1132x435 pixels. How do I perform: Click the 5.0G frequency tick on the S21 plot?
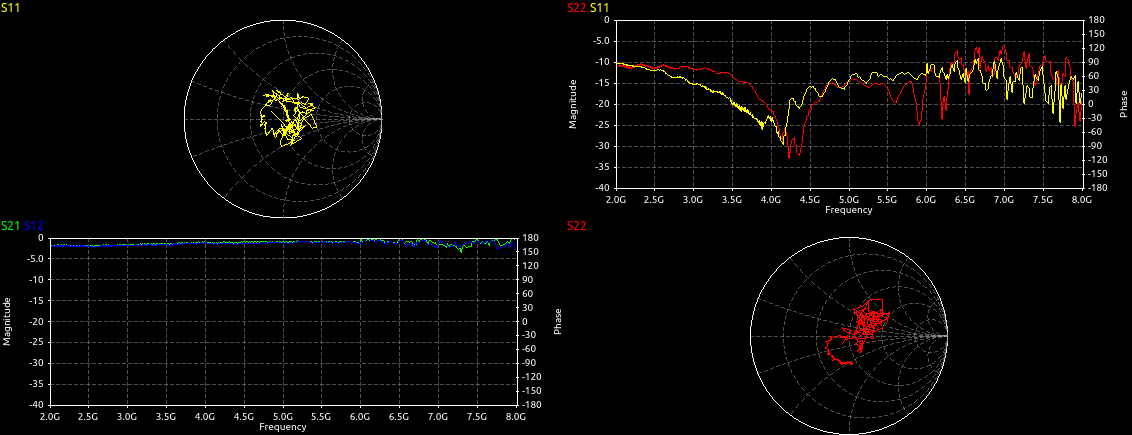coord(283,415)
